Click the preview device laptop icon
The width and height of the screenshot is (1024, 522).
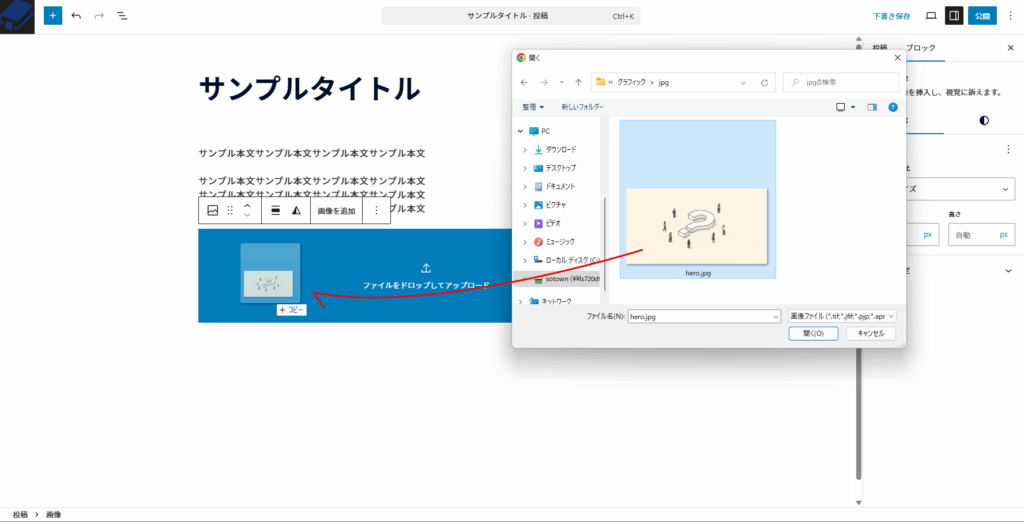(930, 16)
